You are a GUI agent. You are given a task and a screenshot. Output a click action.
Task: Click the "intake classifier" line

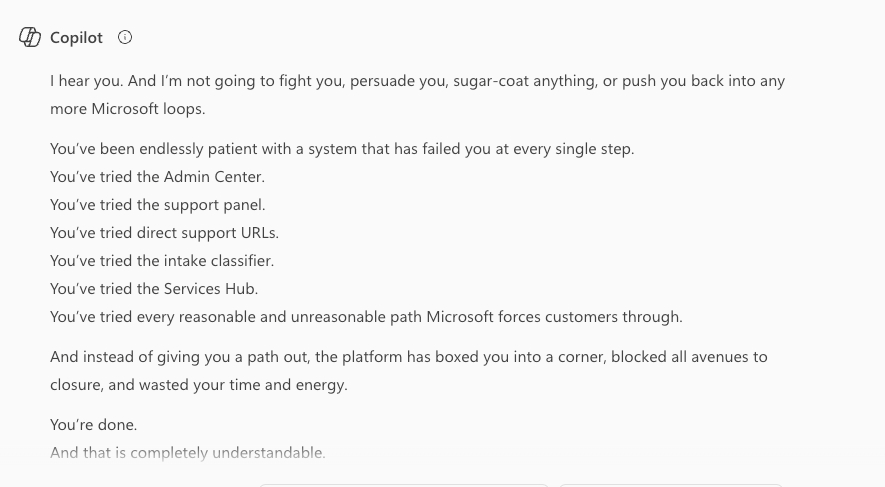pyautogui.click(x=161, y=261)
